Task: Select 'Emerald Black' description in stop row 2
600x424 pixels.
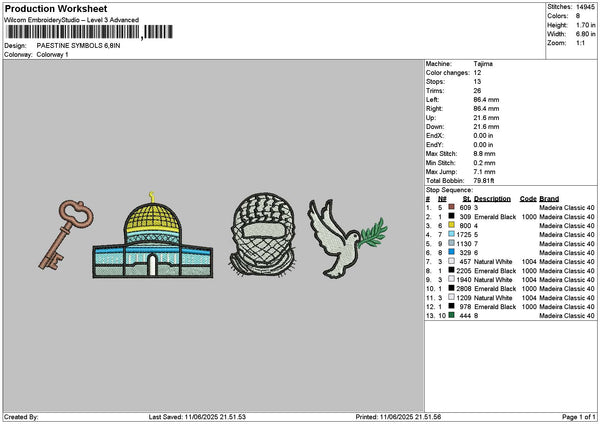Action: point(495,217)
